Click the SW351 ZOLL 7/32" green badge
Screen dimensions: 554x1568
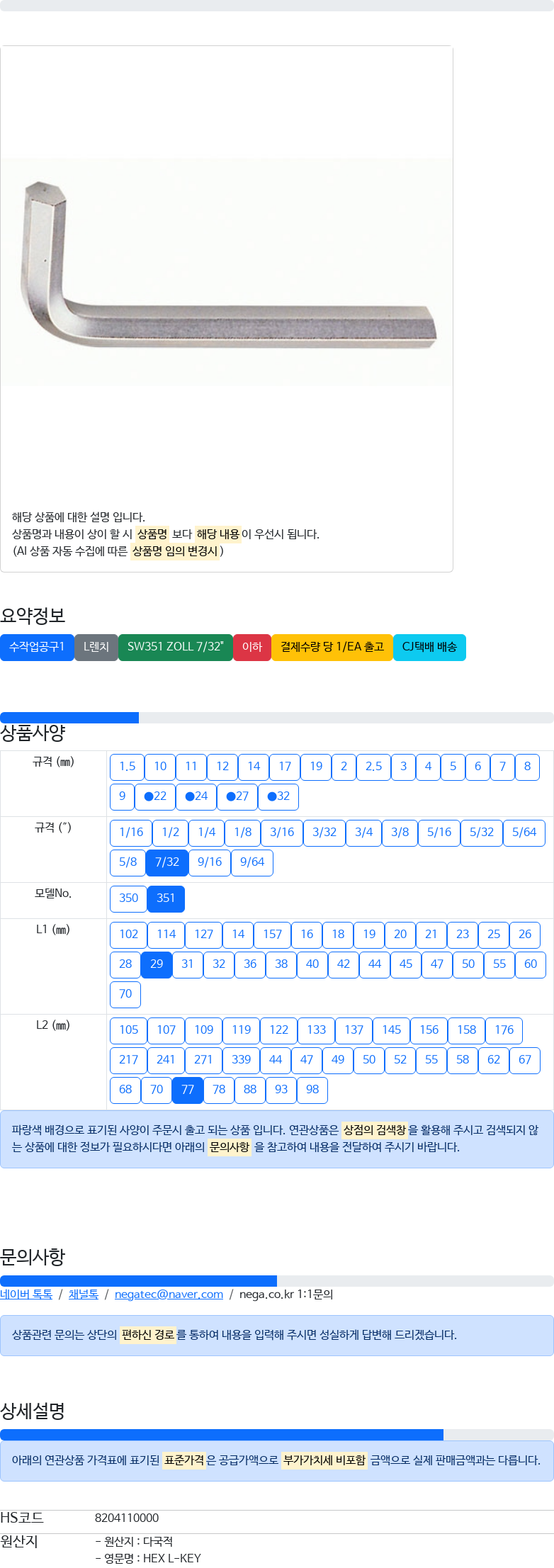coord(176,647)
